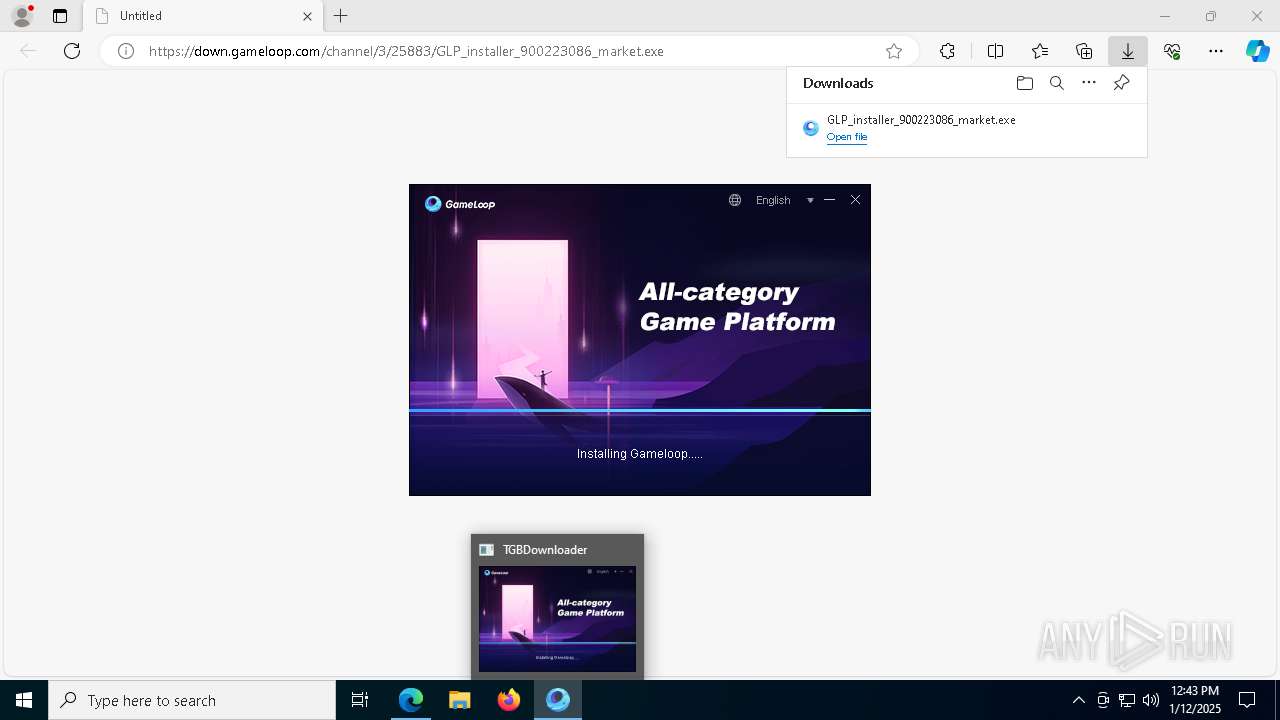Click GameLoop logo in installer
This screenshot has height=720, width=1280.
coord(460,204)
